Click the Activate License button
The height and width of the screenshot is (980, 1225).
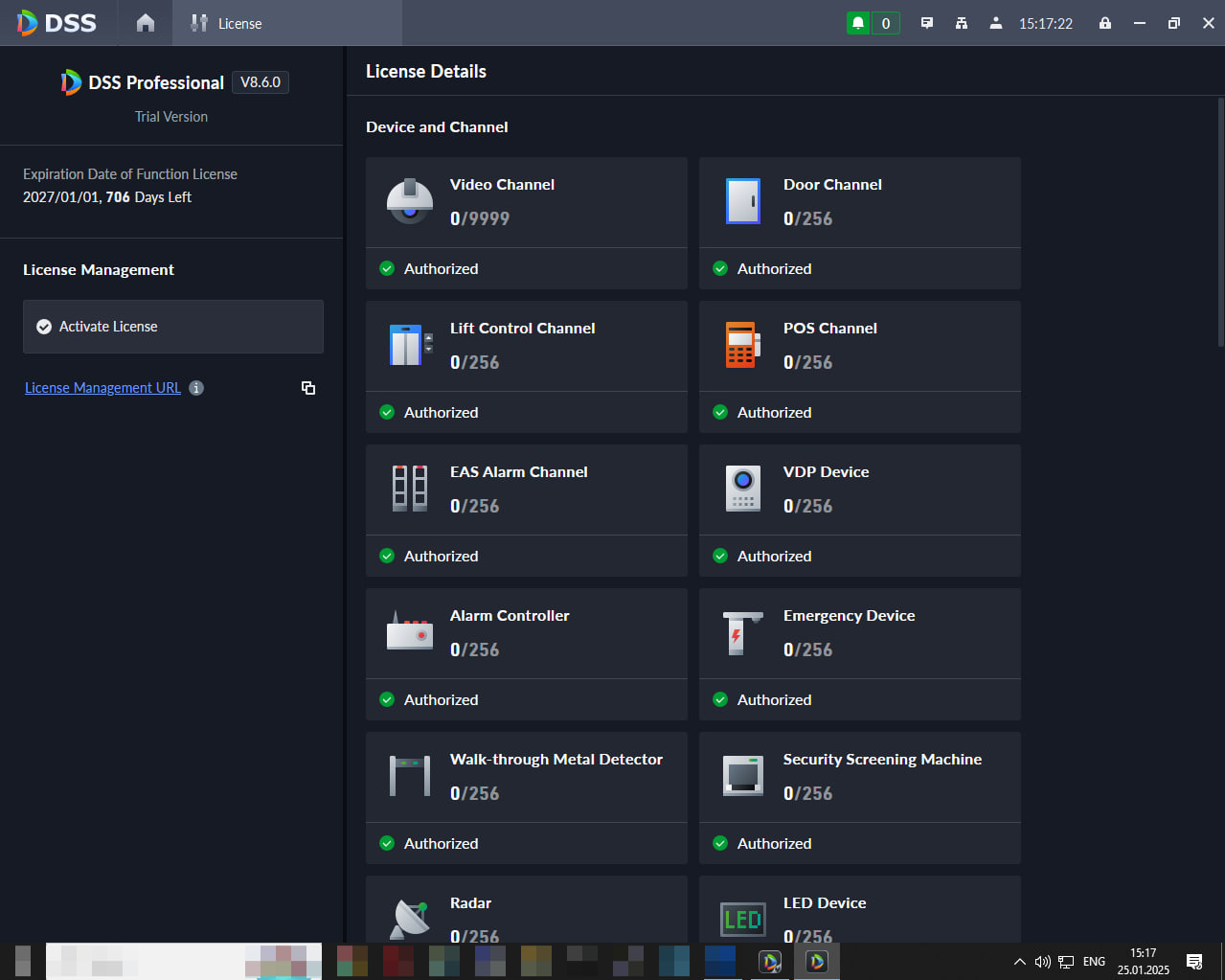pos(173,327)
